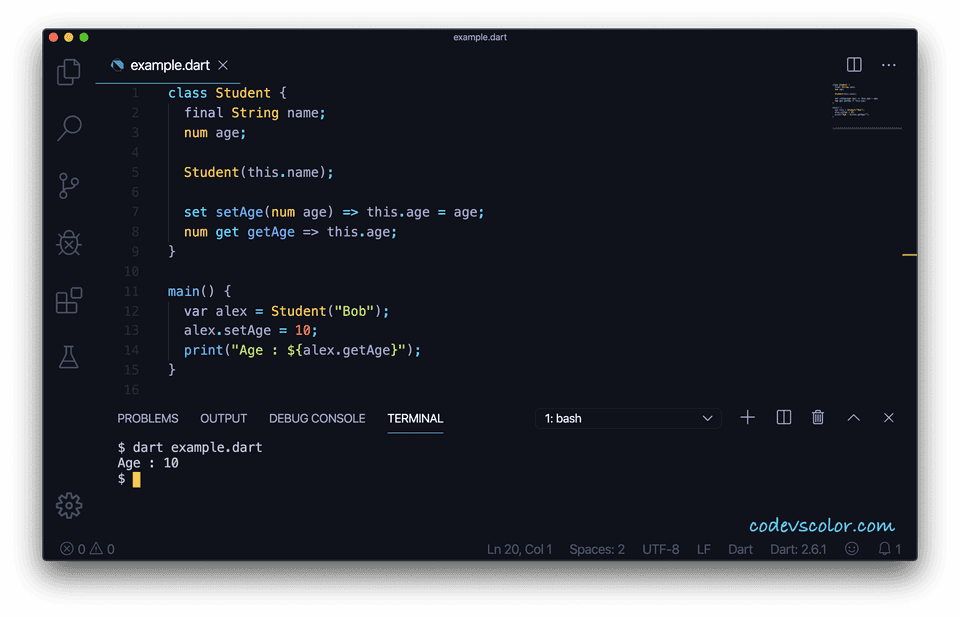Split the editor using the top-right icon
The height and width of the screenshot is (617, 960).
(854, 64)
